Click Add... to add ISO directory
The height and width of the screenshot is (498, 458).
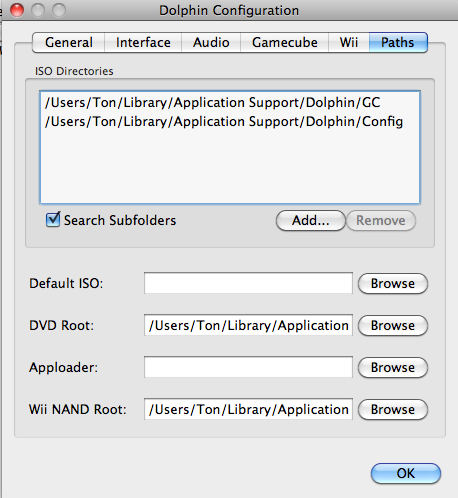click(311, 220)
